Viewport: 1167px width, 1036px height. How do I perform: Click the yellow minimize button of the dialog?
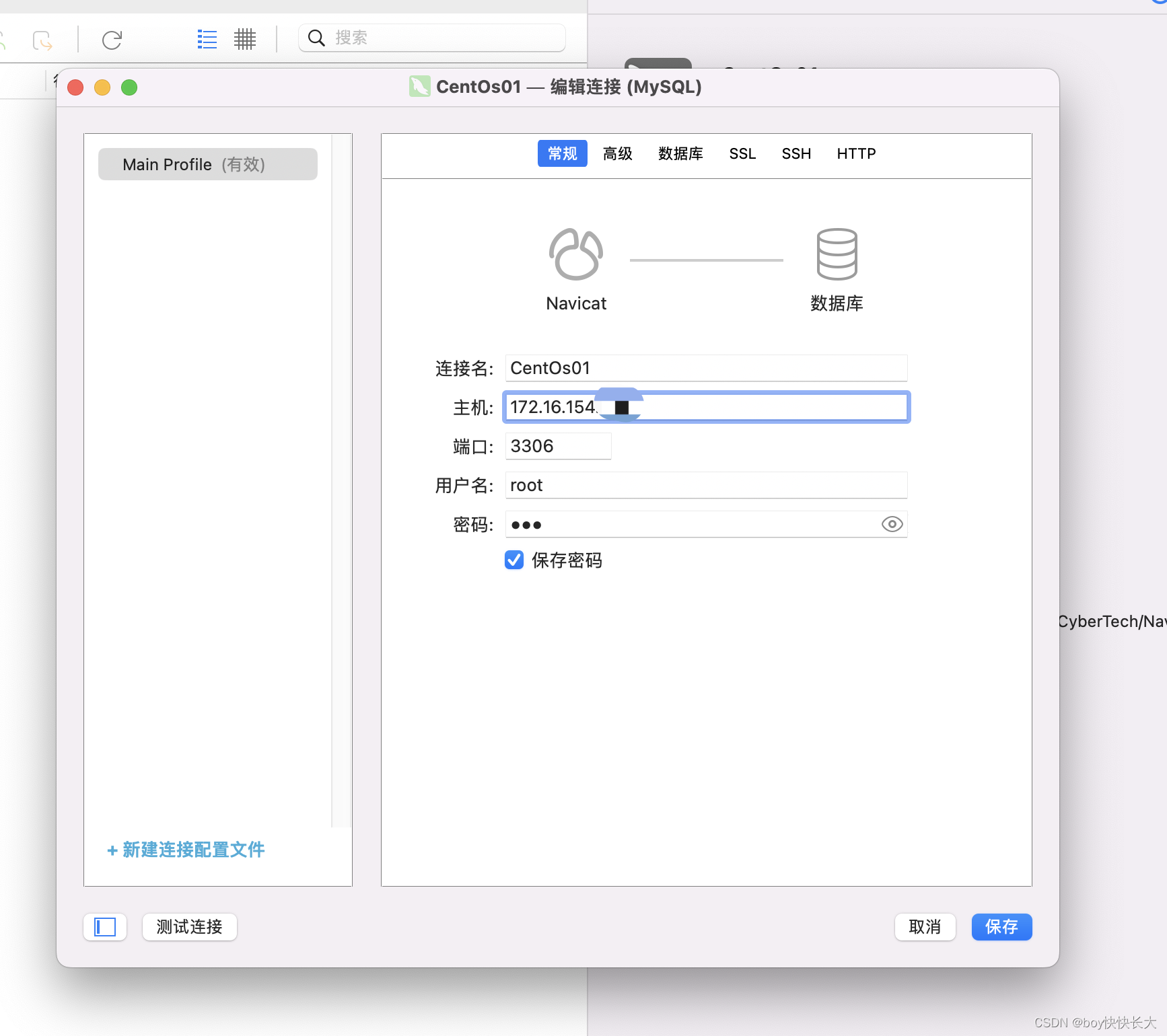[x=102, y=87]
